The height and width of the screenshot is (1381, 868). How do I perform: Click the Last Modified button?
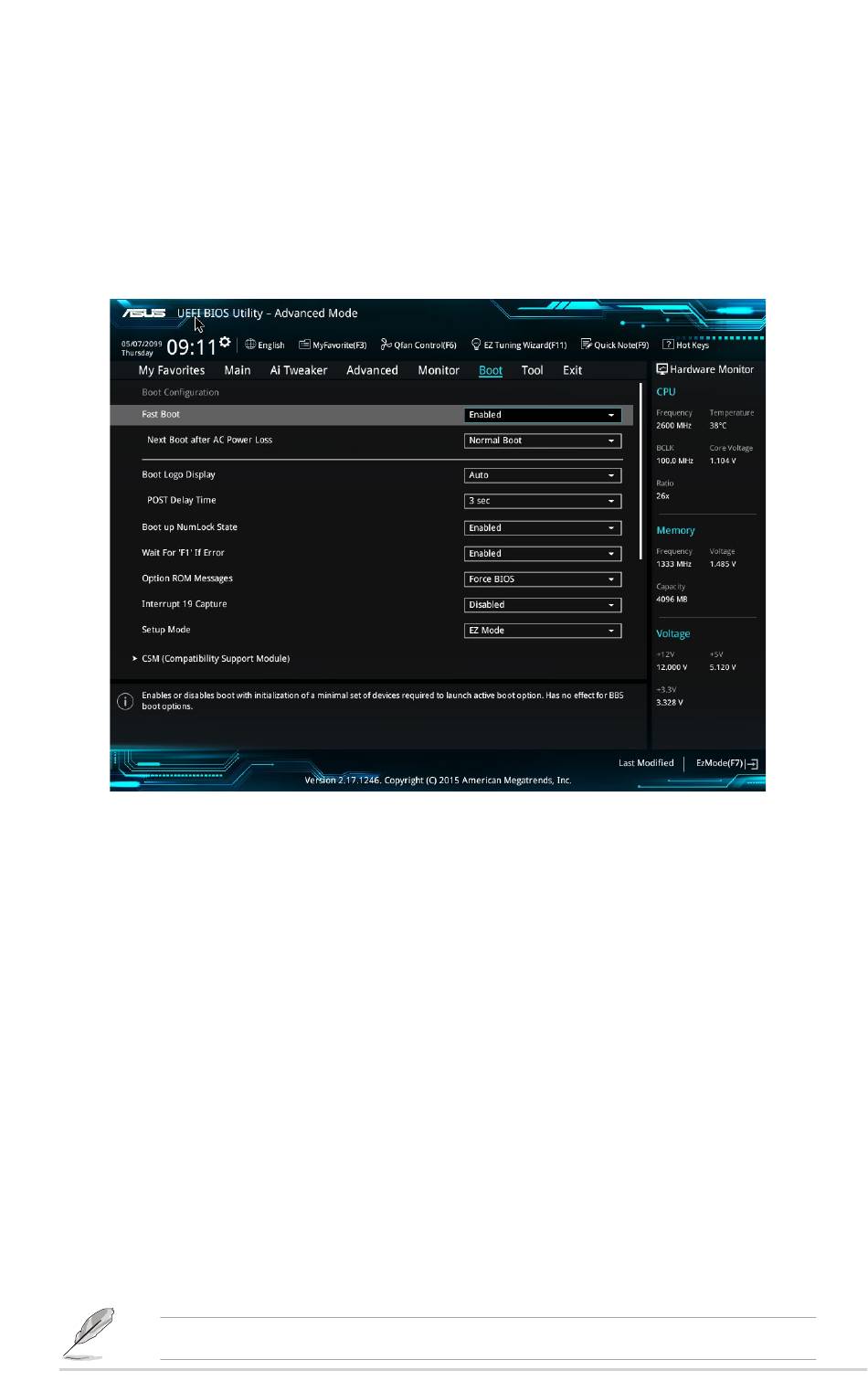coord(646,763)
